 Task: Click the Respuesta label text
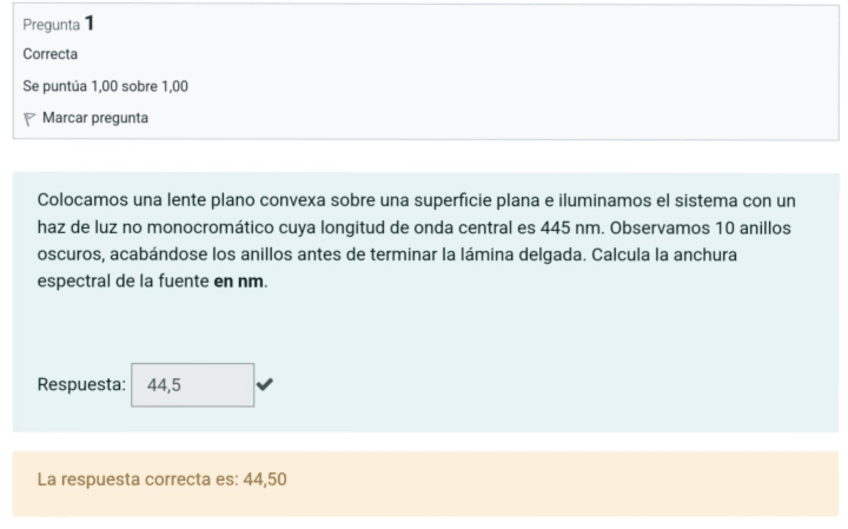coord(81,385)
